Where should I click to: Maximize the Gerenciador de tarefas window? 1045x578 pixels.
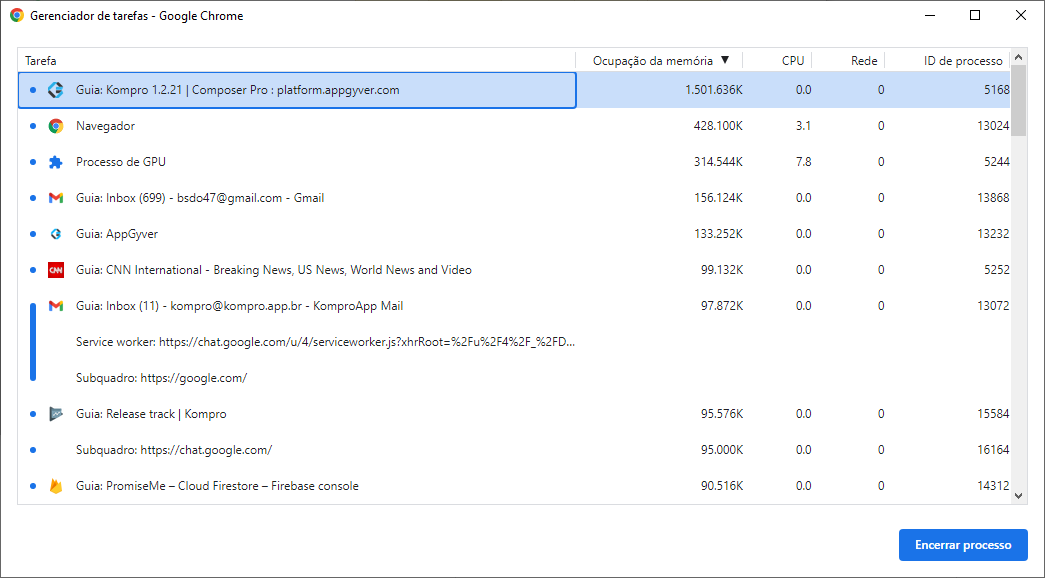coord(975,15)
